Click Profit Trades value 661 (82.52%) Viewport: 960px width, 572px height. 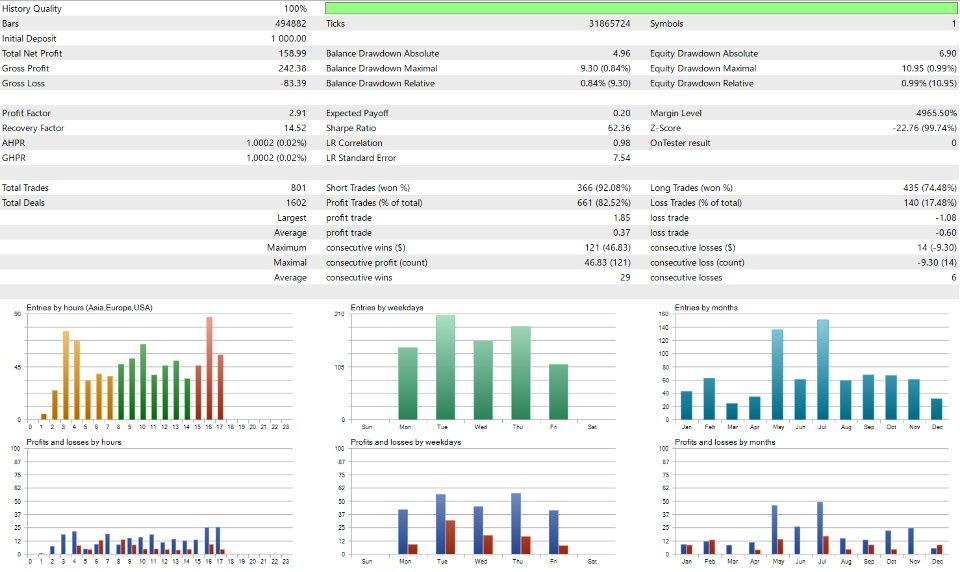[604, 203]
